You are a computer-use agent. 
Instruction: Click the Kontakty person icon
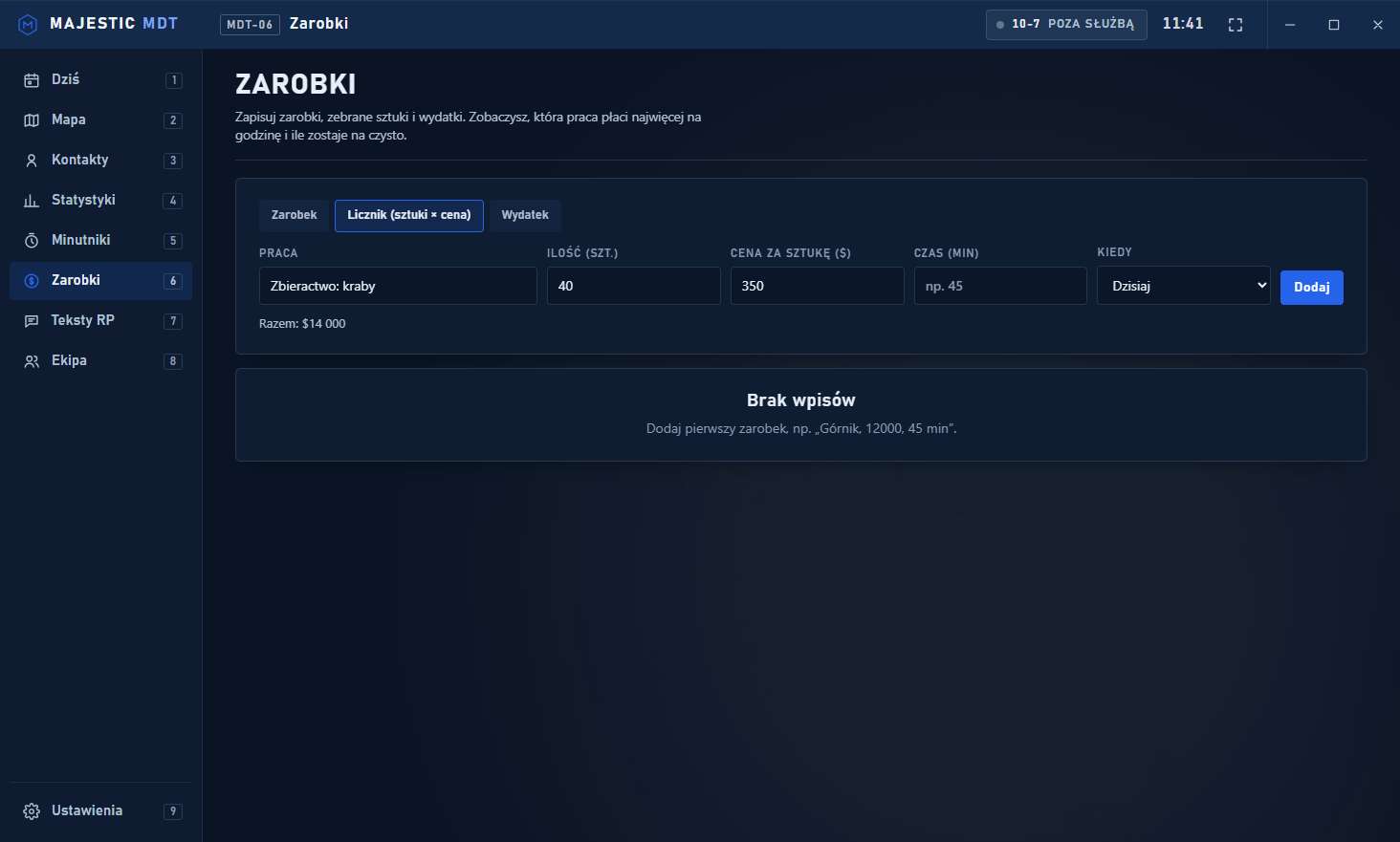32,161
